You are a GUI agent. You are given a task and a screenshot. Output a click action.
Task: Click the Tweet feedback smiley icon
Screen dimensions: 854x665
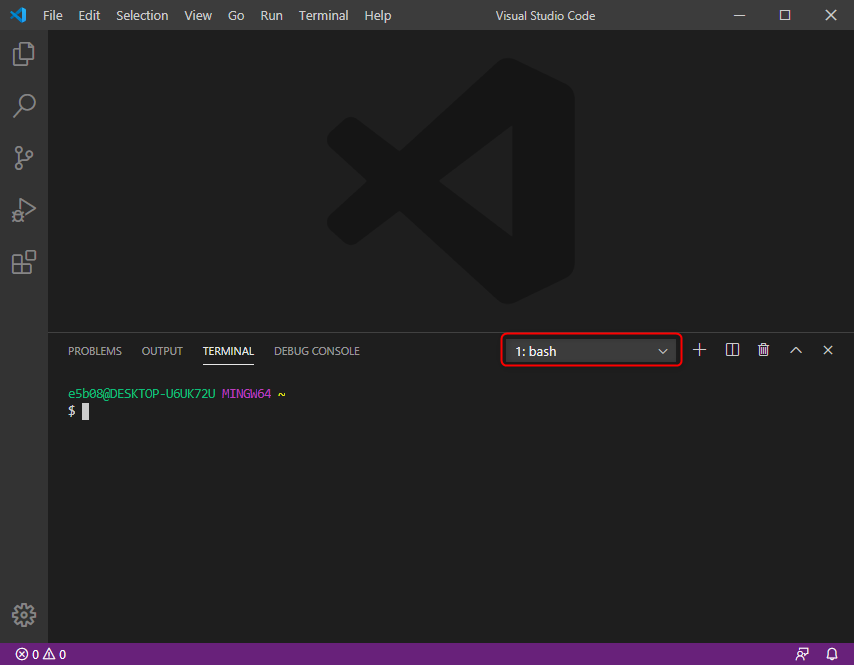pos(802,653)
